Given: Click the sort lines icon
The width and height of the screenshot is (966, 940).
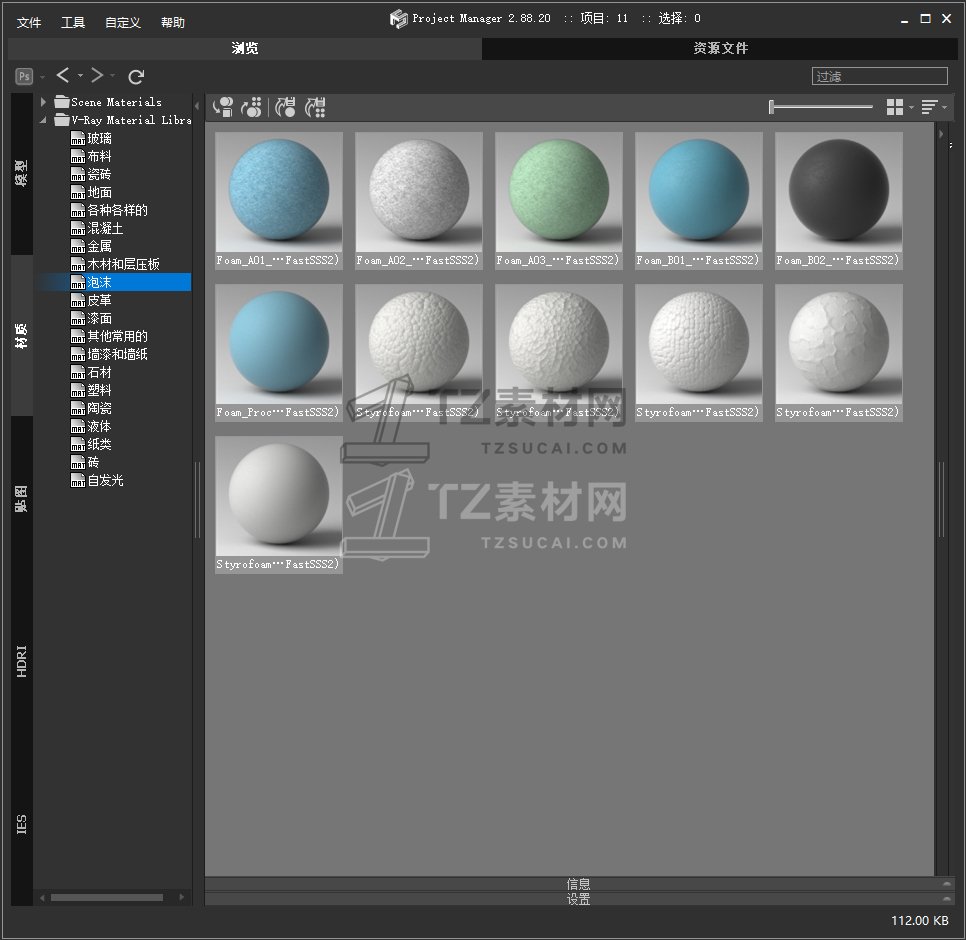Looking at the screenshot, I should point(929,107).
